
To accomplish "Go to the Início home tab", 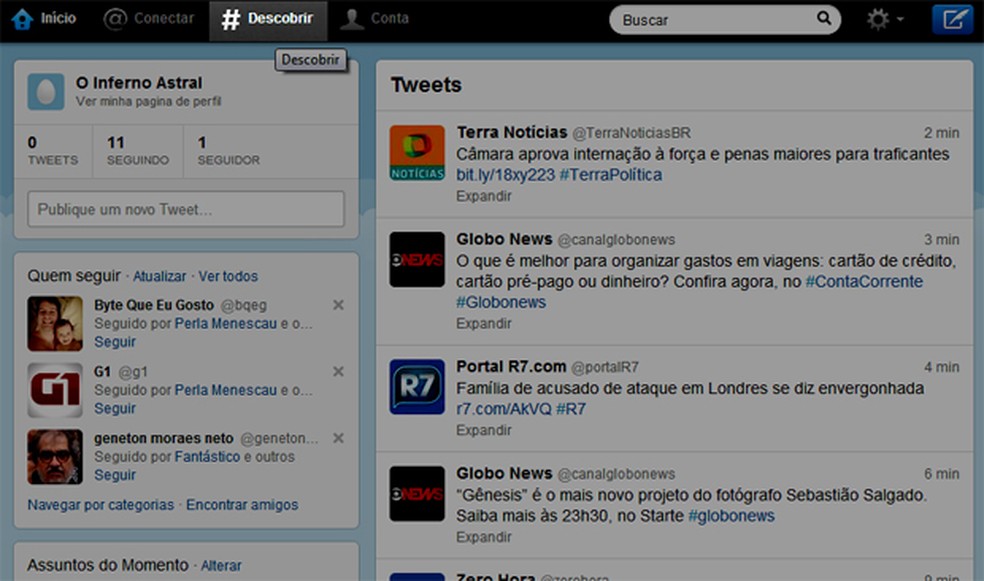I will [x=44, y=19].
